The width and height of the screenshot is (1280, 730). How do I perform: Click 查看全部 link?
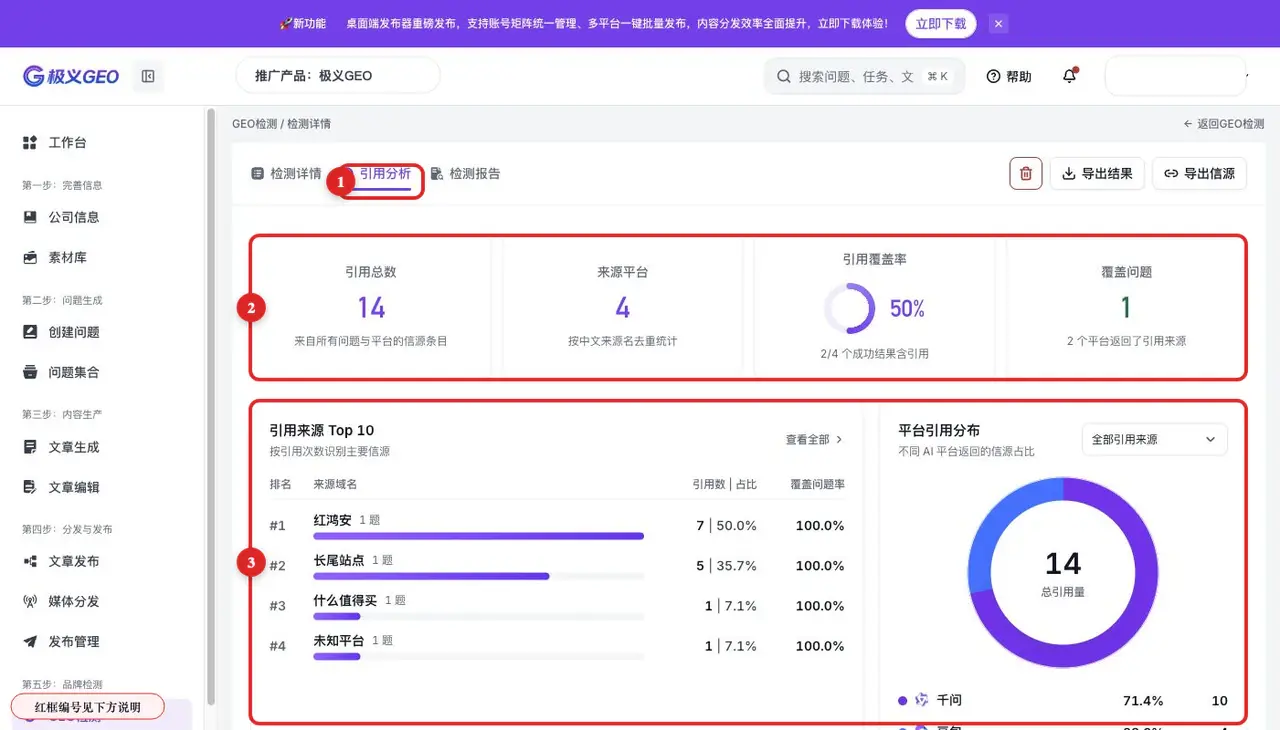(x=814, y=439)
